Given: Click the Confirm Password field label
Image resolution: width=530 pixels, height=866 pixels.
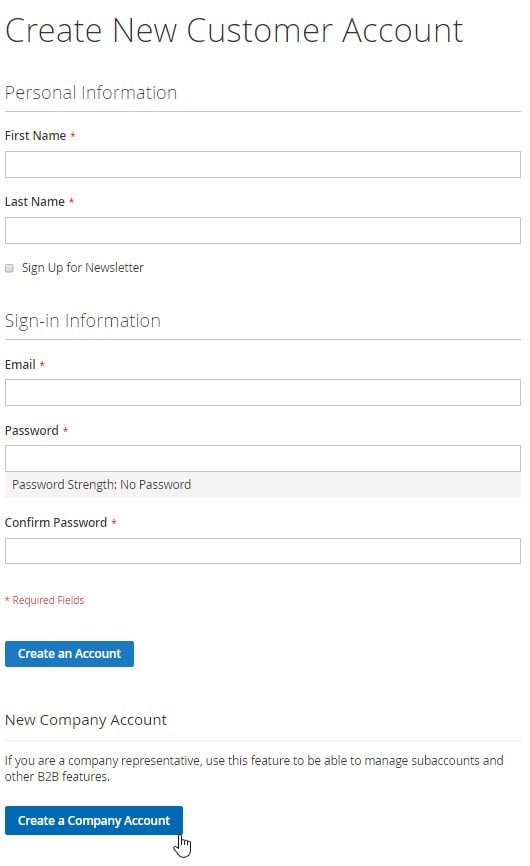Looking at the screenshot, I should click(56, 523).
